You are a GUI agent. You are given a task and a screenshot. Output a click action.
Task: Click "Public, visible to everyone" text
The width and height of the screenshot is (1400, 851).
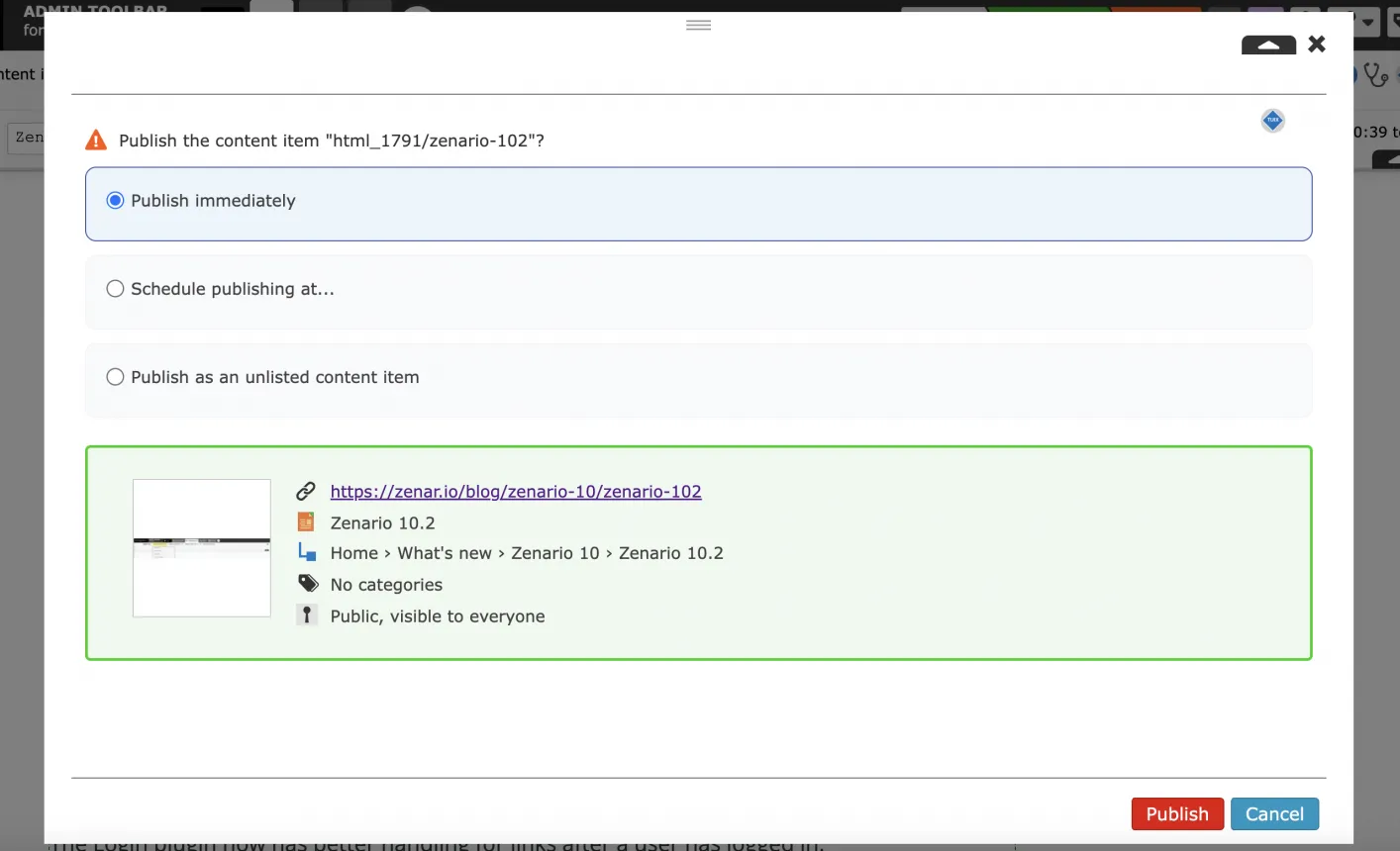[x=438, y=616]
